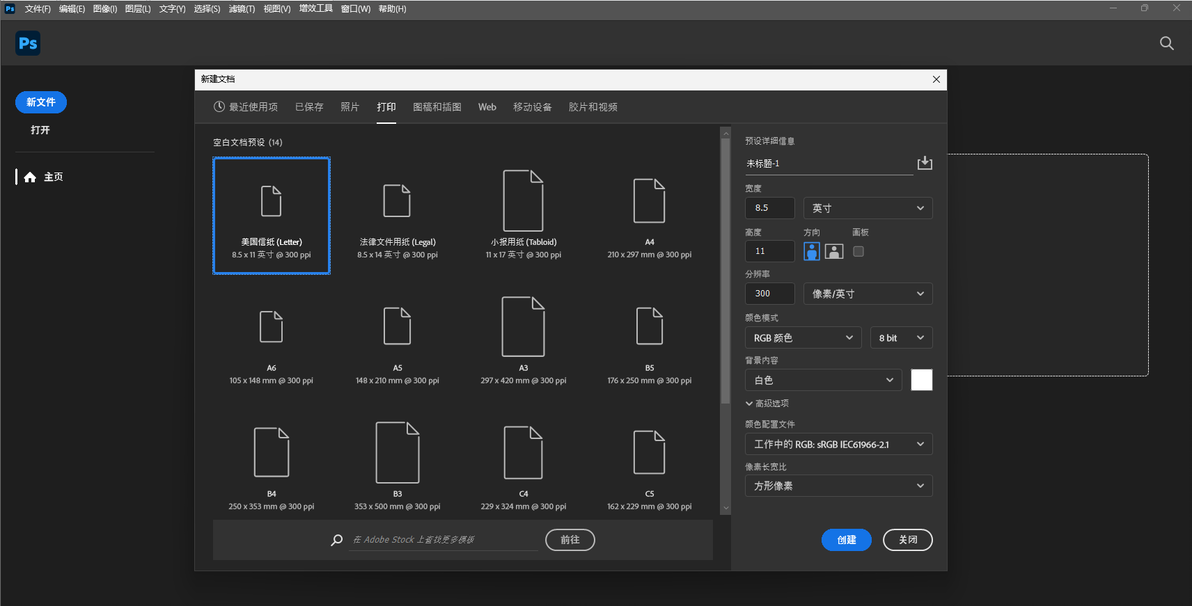Open the 编辑(E) menu
1192x606 pixels.
tap(72, 9)
